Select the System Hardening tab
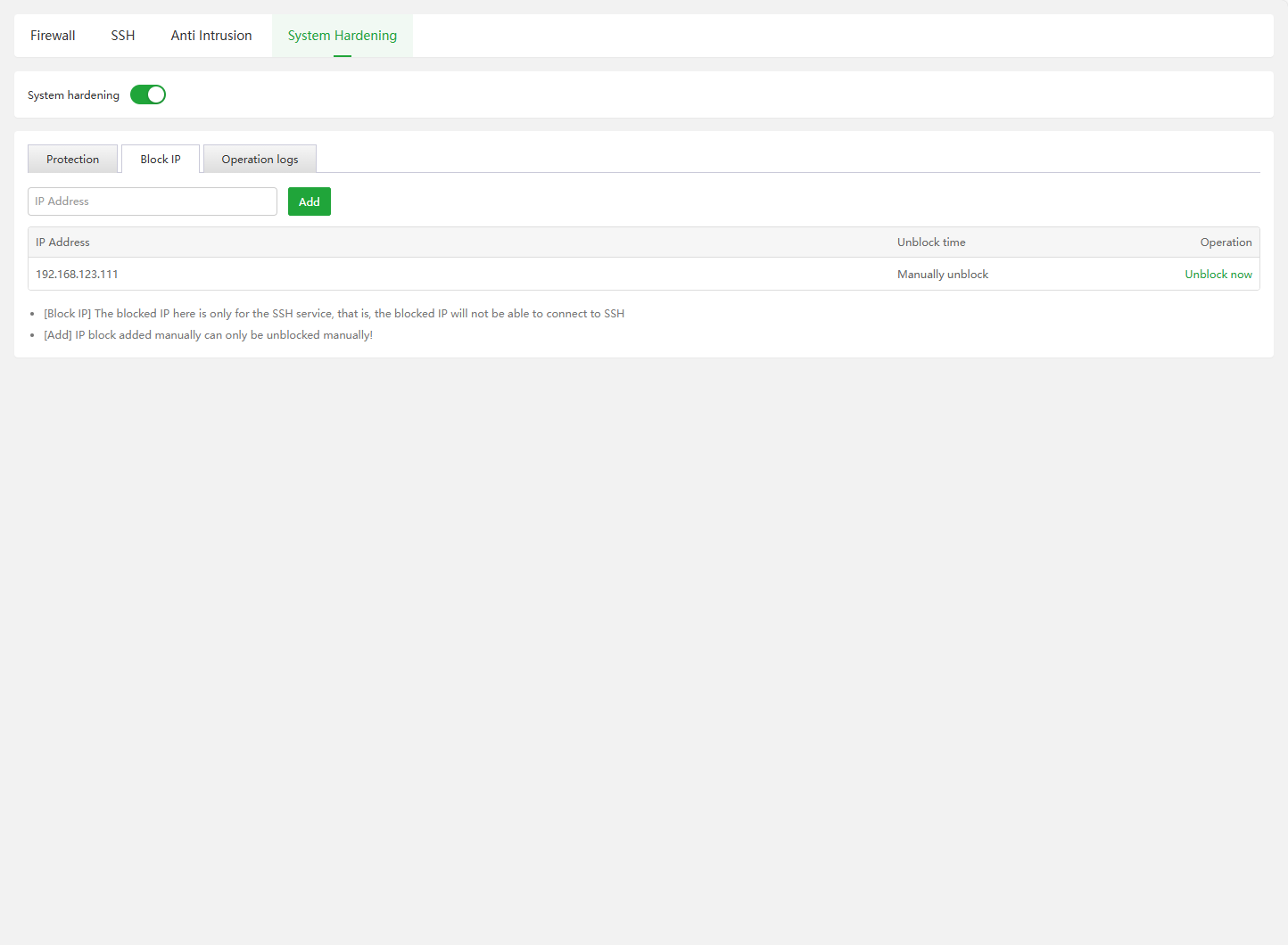Screen dimensions: 1288x945 (x=342, y=36)
